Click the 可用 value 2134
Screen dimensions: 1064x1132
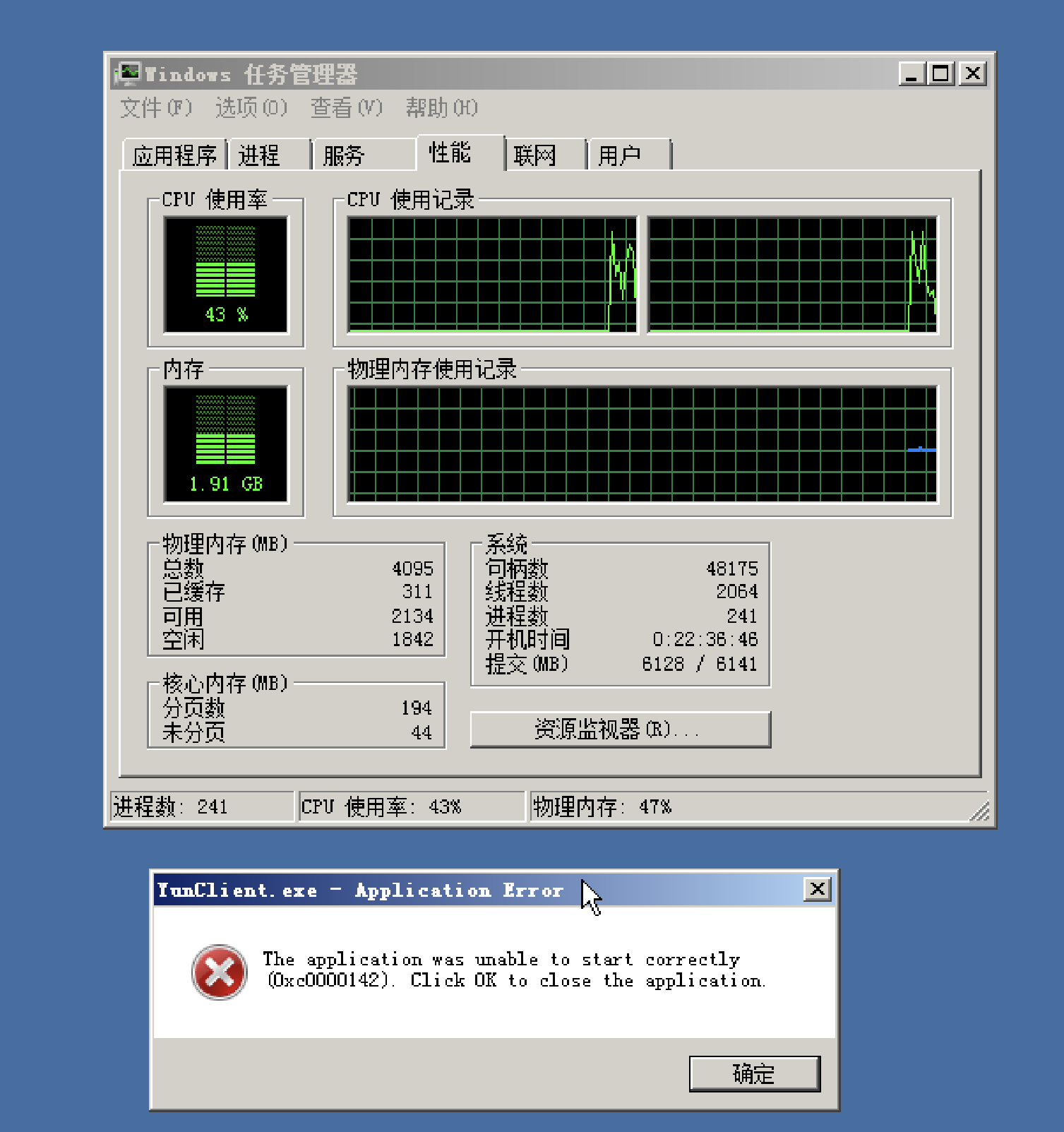pos(412,616)
